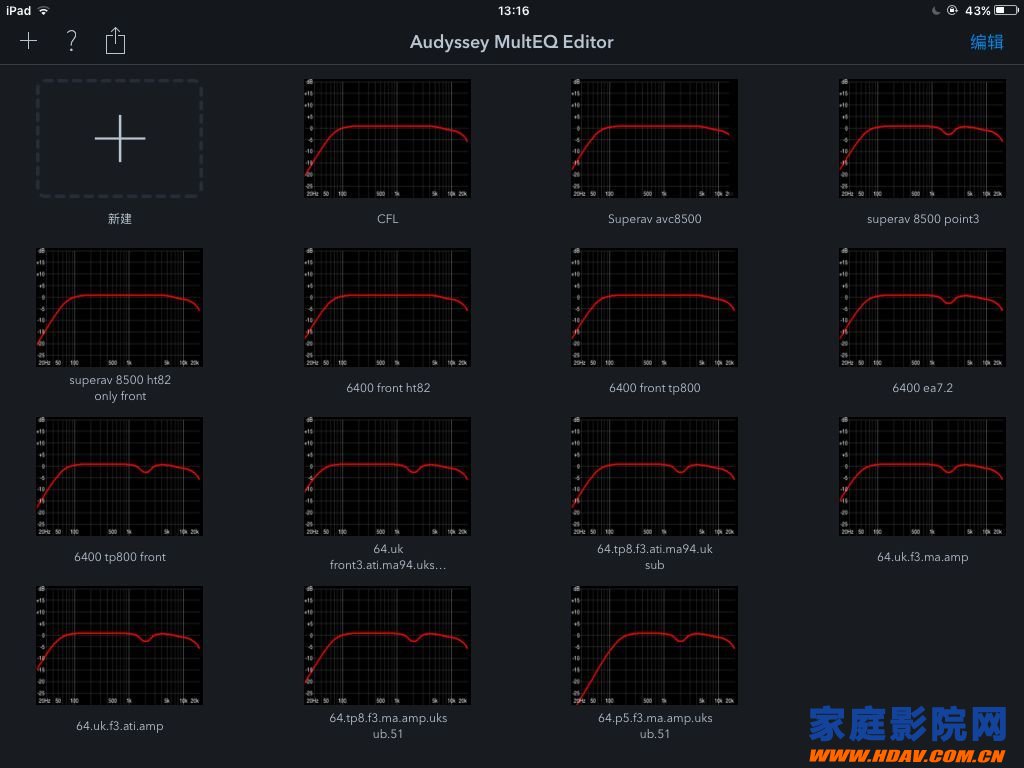Tap the 13:16 clock in status bar

513,10
